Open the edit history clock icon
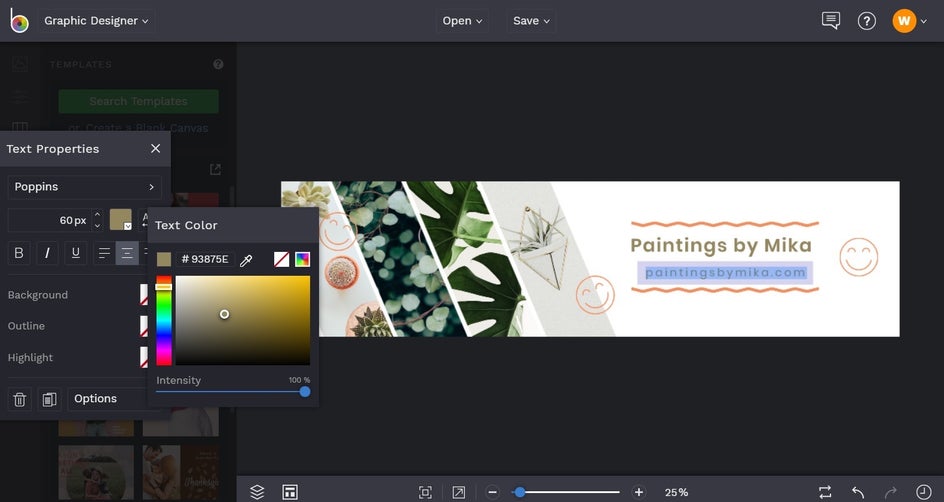944x502 pixels. click(x=923, y=492)
